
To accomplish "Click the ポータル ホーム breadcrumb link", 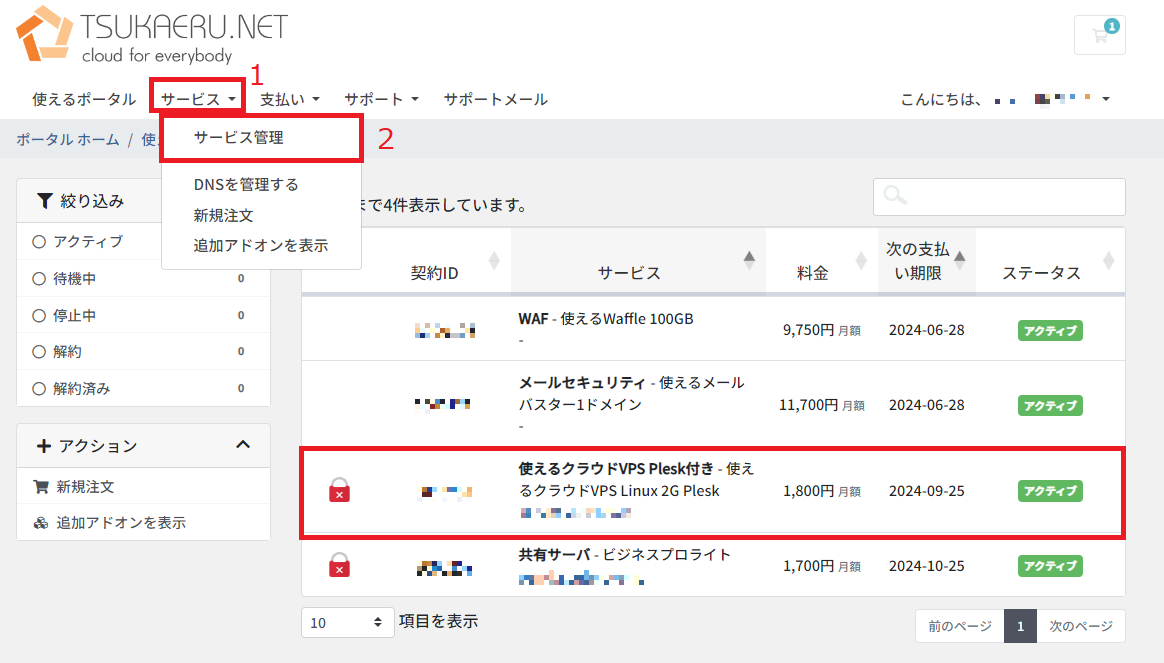I will [x=68, y=139].
